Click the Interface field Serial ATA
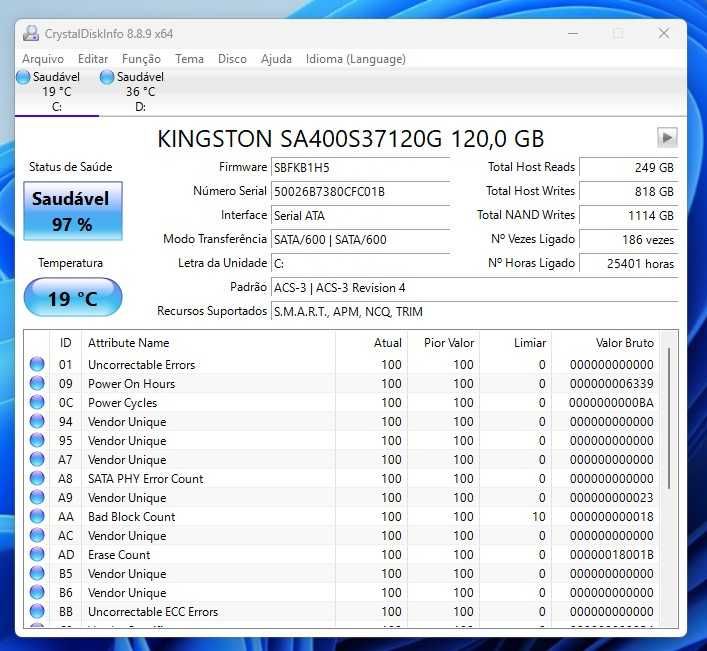 [360, 215]
